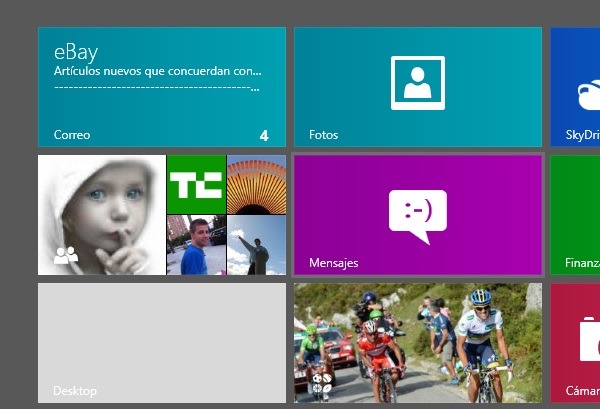The height and width of the screenshot is (409, 600).
Task: Click the Fotos label
Action: point(323,135)
